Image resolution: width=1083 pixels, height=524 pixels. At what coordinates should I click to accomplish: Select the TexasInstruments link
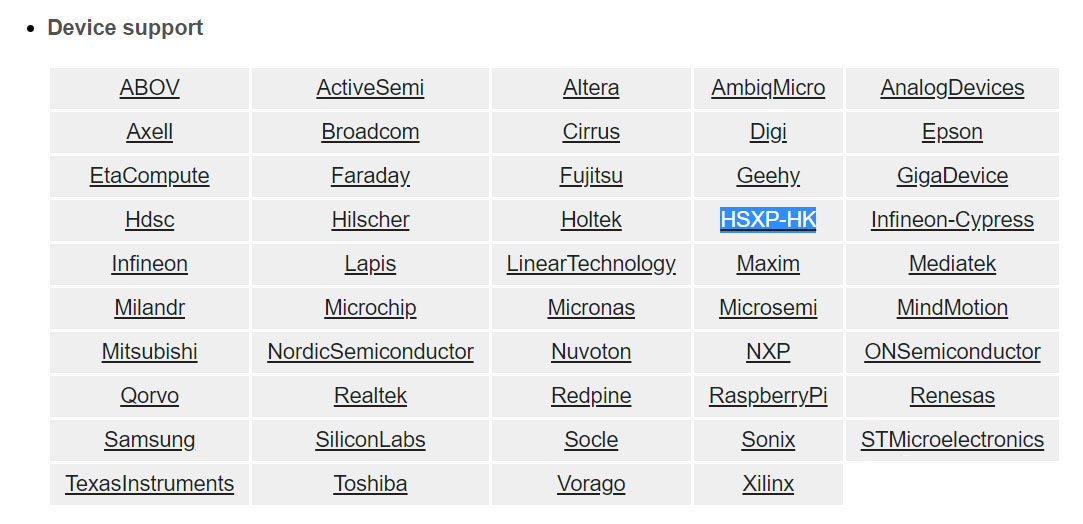coord(150,484)
